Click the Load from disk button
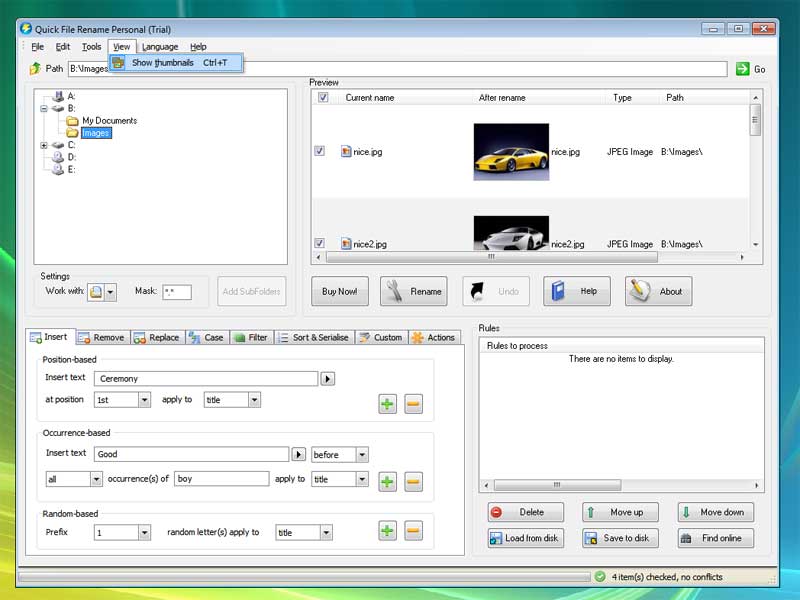The width and height of the screenshot is (800, 600). [x=525, y=538]
